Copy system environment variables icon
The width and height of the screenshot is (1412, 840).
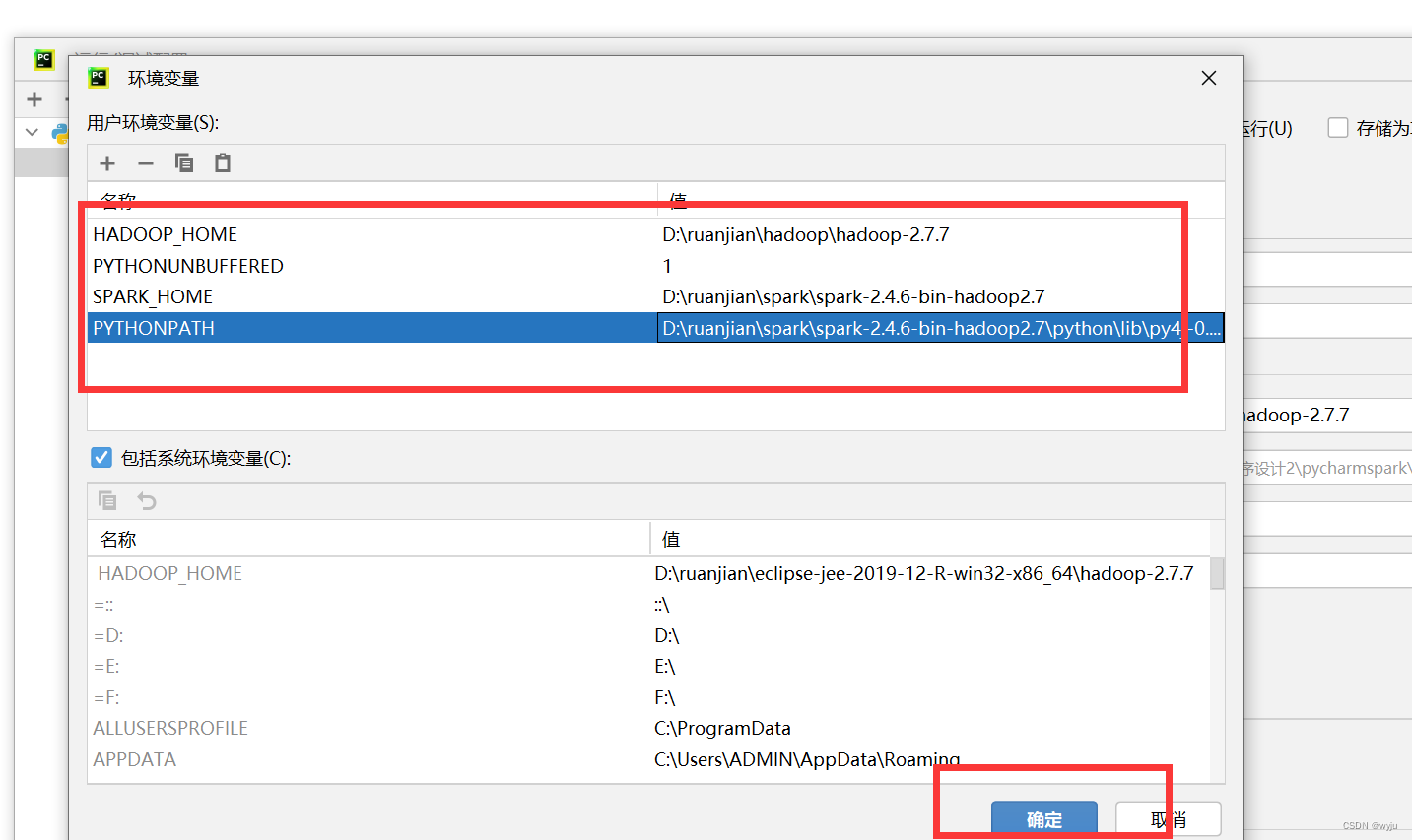pos(107,500)
